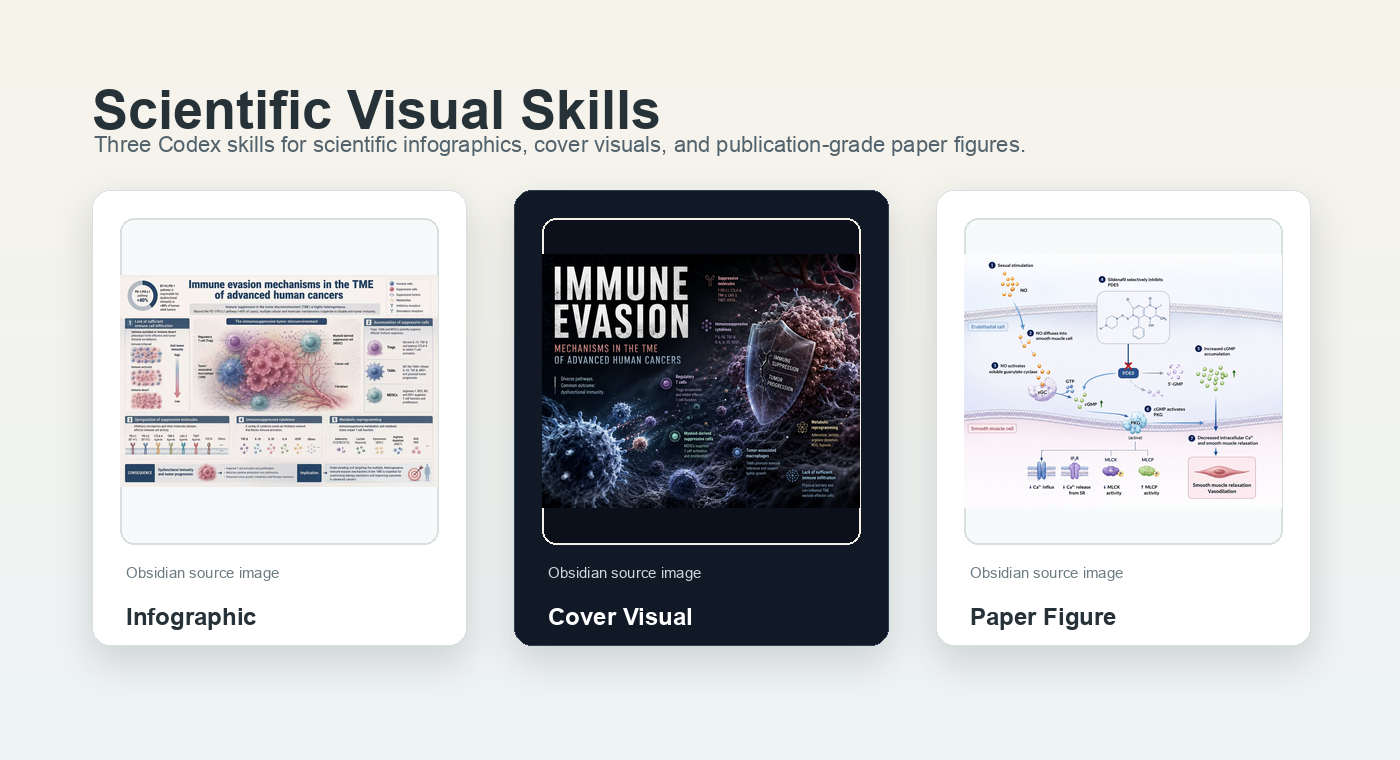This screenshot has width=1400, height=760.
Task: Click "Obsidian source image" caption in the Cover Visual card
Action: pos(624,573)
